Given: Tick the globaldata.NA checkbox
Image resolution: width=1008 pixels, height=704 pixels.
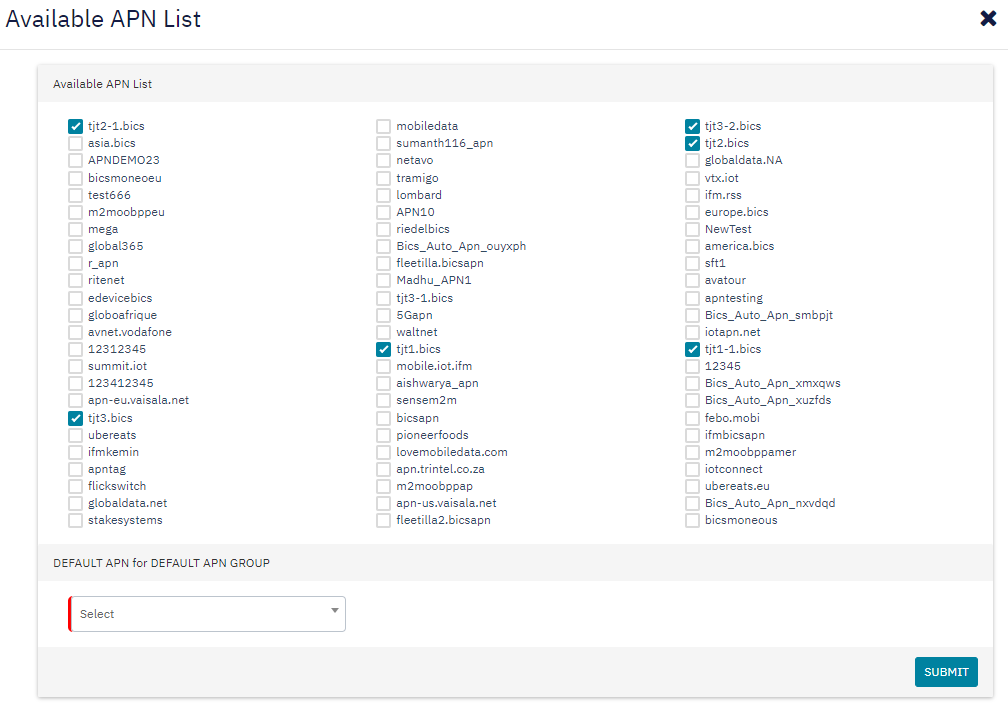Looking at the screenshot, I should 692,160.
